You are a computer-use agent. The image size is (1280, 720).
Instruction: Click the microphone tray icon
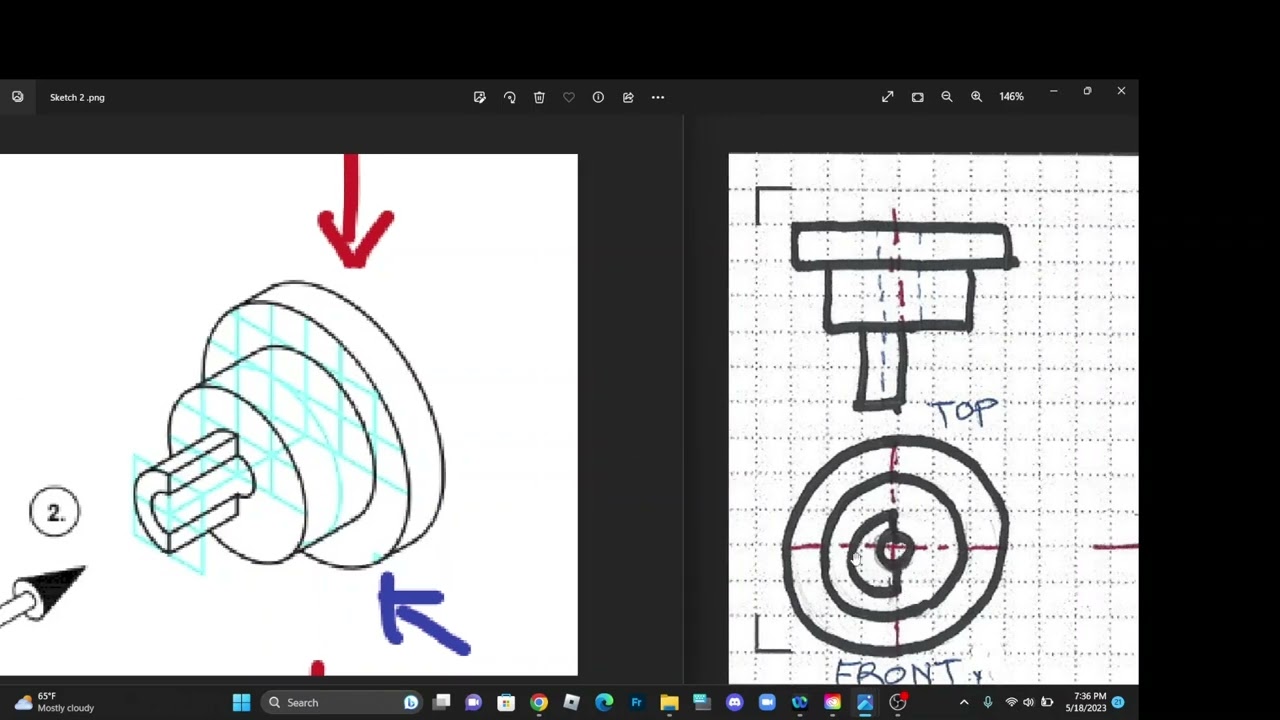tap(988, 702)
